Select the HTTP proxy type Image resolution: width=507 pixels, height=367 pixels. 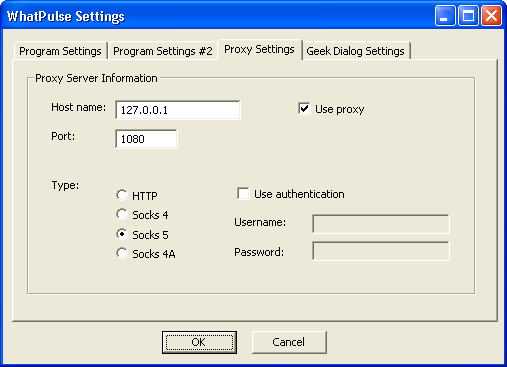(x=122, y=195)
